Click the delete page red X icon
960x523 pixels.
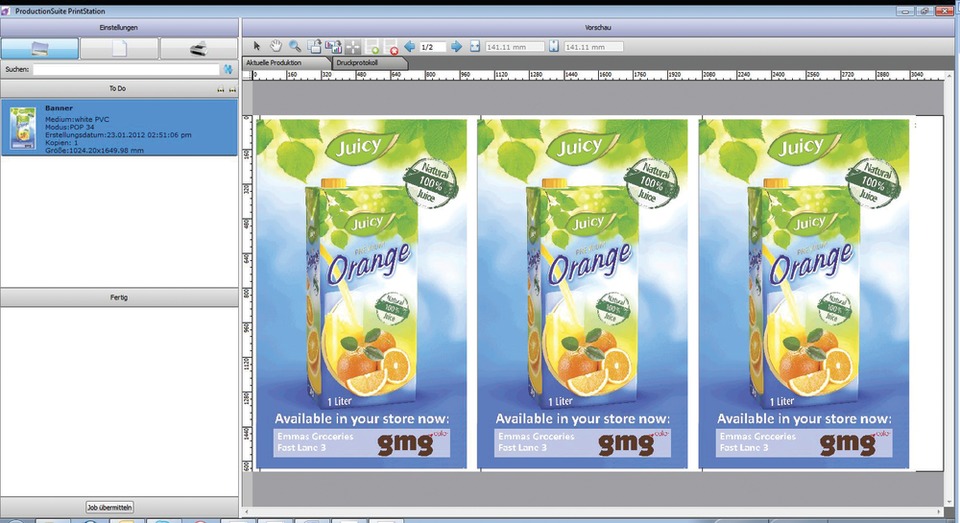(391, 47)
